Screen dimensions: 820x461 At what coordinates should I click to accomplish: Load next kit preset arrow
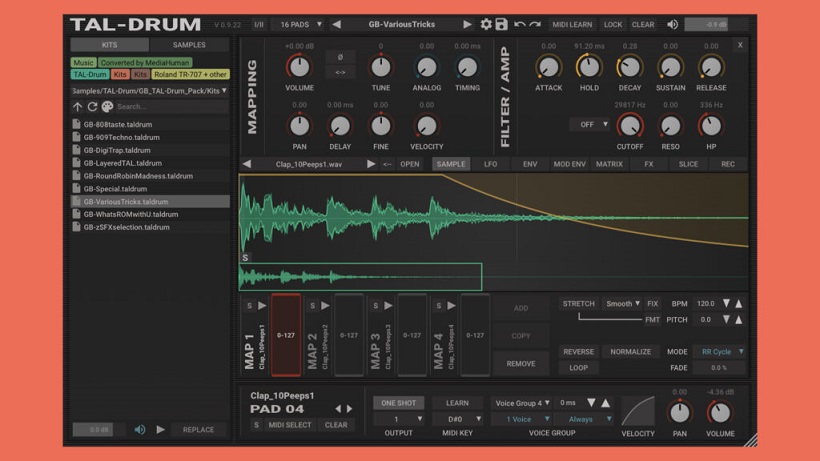pos(467,24)
